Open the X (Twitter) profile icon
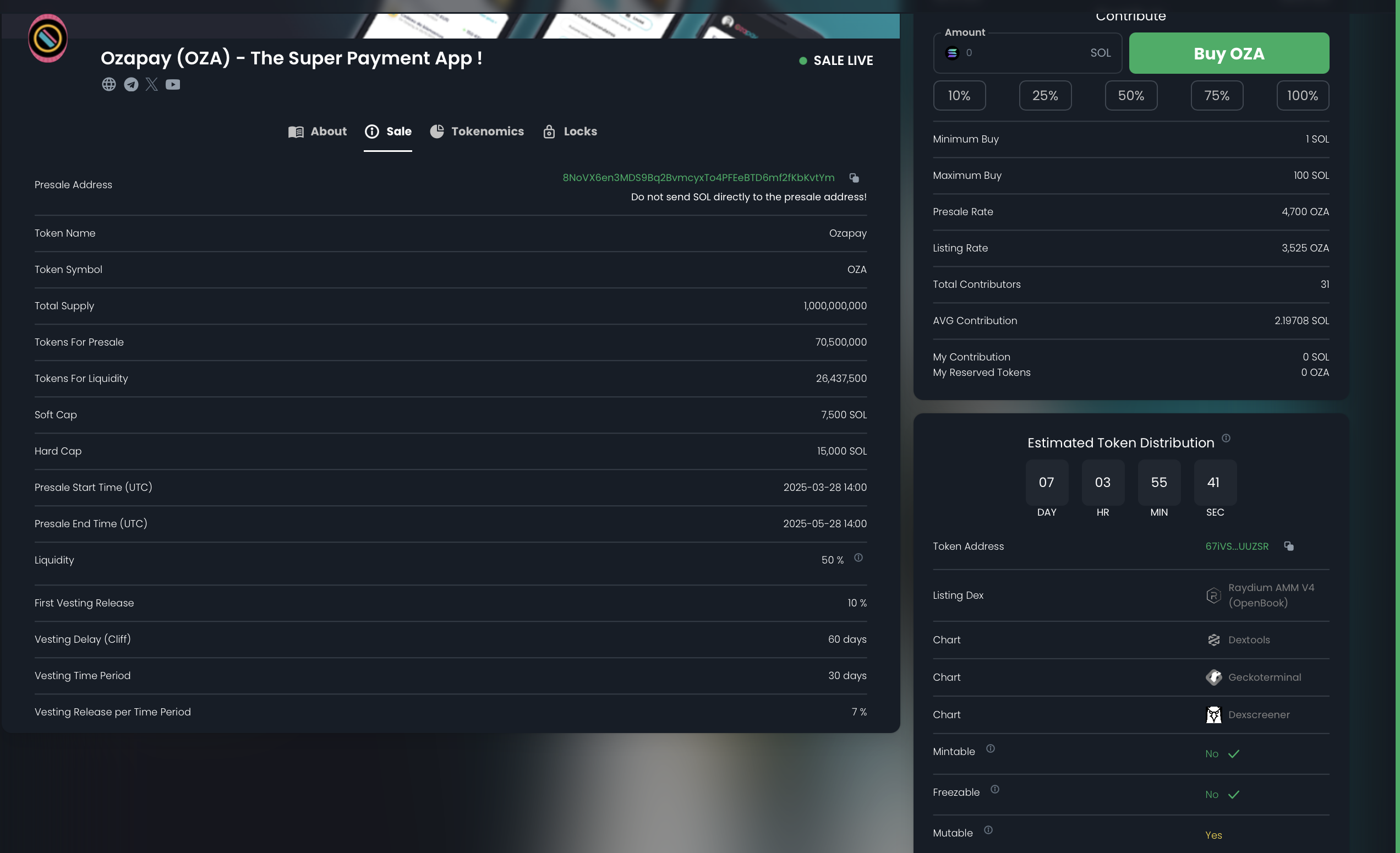The height and width of the screenshot is (853, 1400). tap(152, 84)
